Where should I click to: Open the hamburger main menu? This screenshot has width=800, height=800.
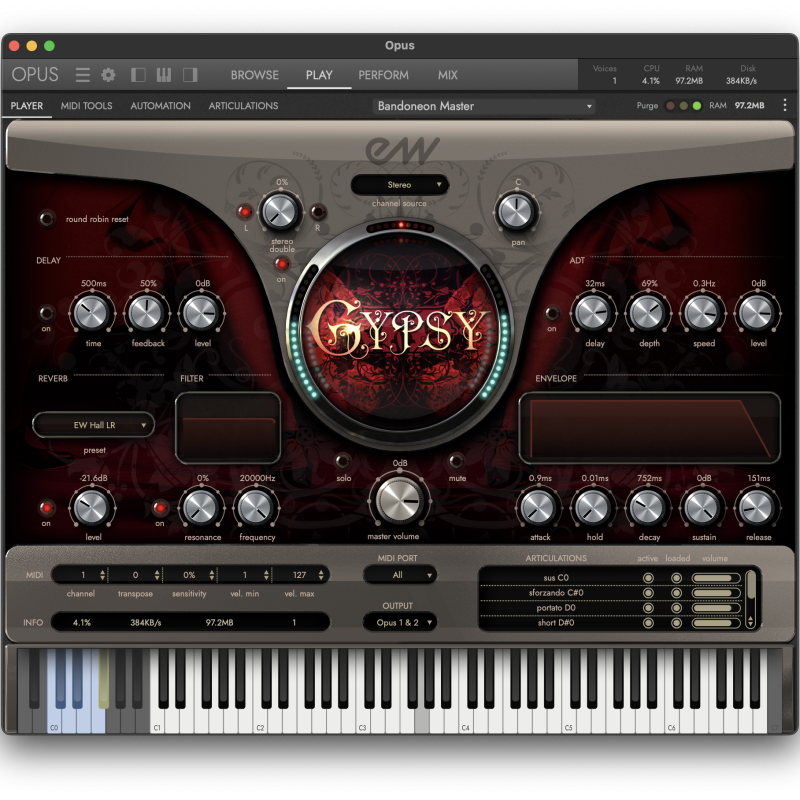[x=83, y=75]
